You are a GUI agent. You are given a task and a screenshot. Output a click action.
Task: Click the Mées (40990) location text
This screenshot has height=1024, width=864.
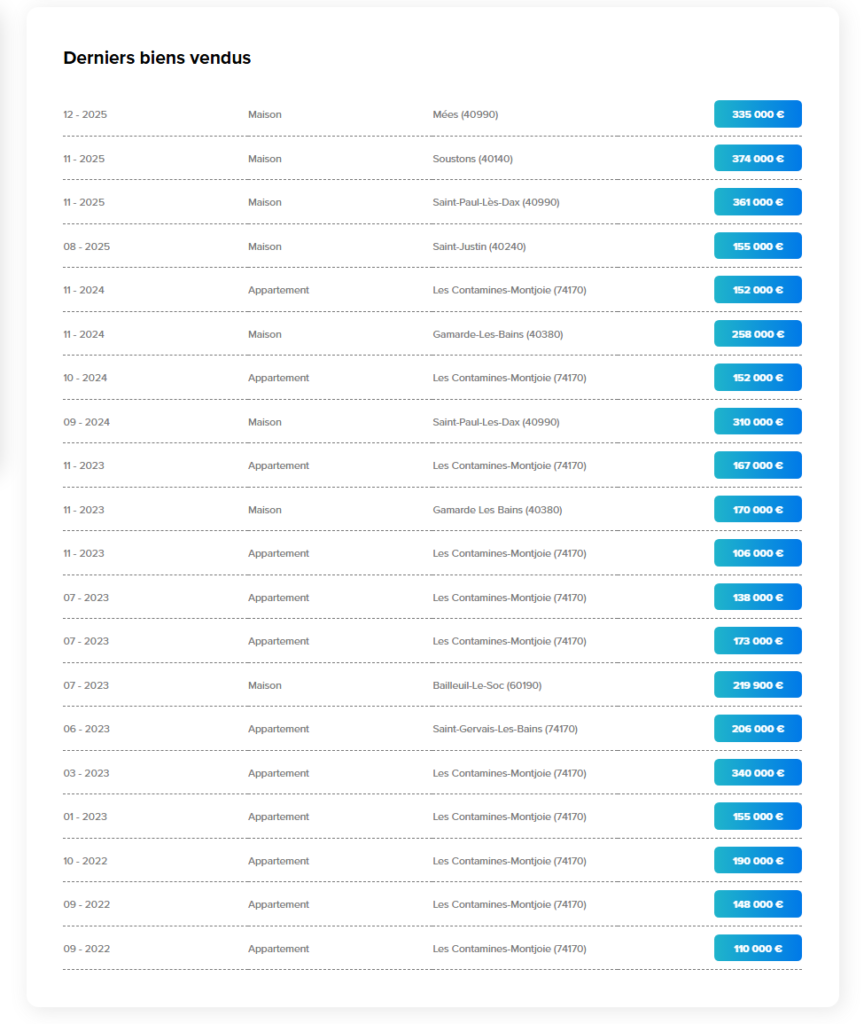[465, 114]
